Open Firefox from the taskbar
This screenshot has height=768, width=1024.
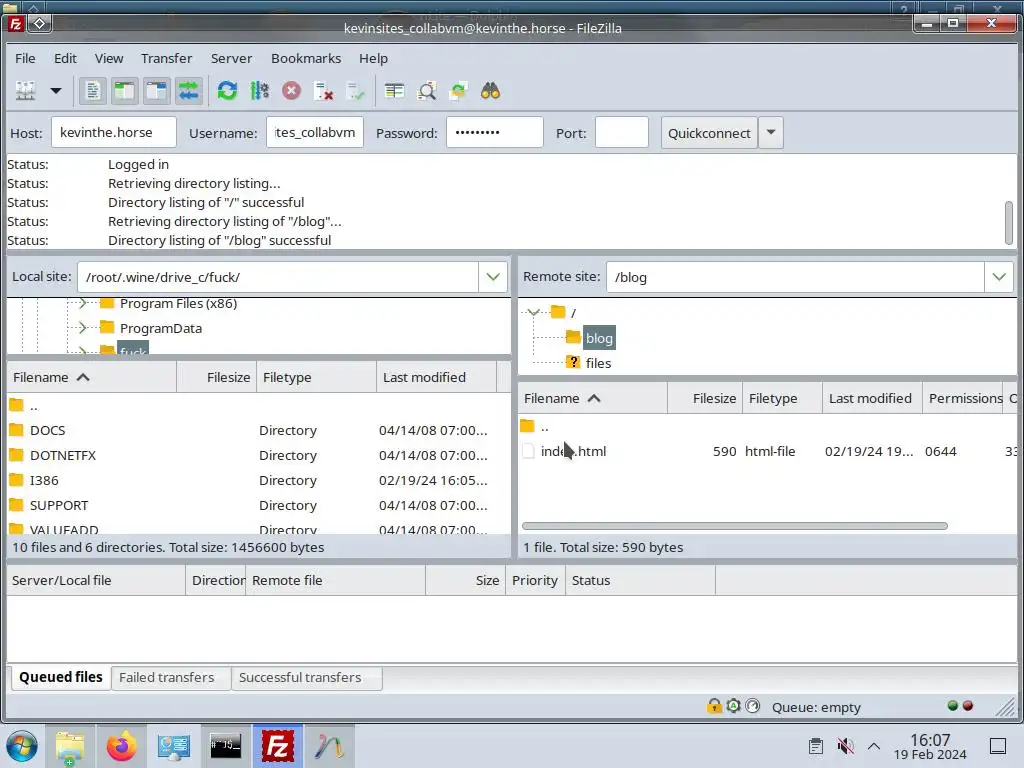click(x=121, y=746)
